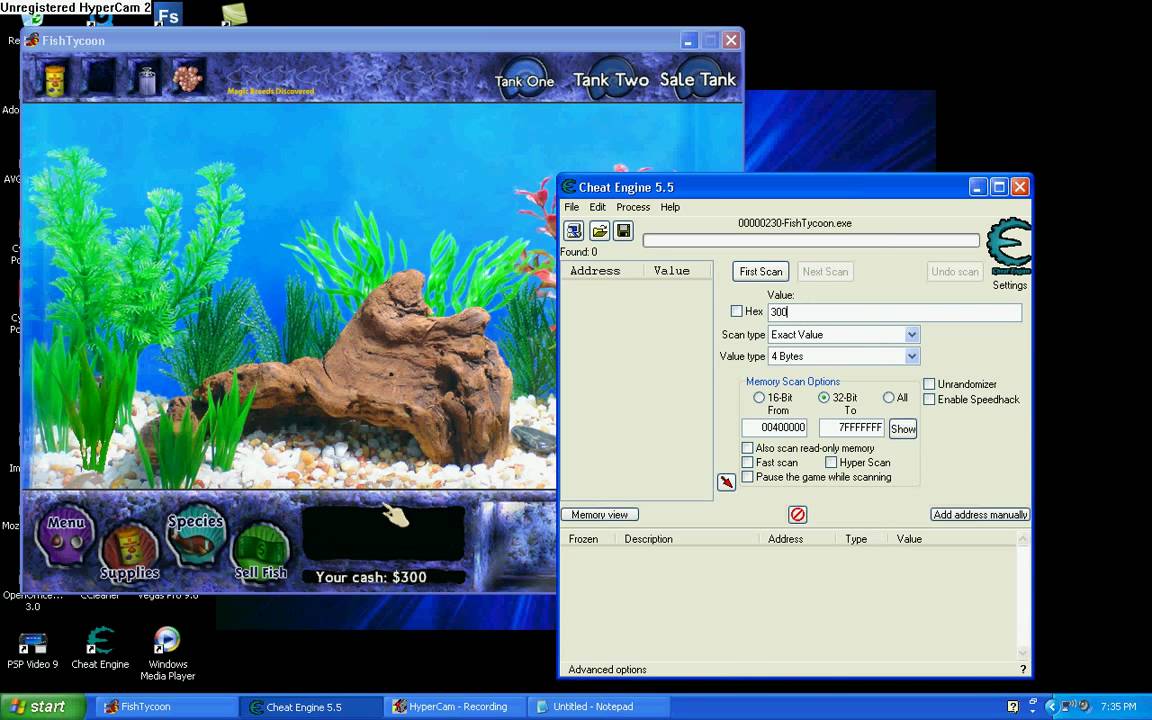Check Also scan read-only memory
Viewport: 1152px width, 720px height.
coord(747,448)
